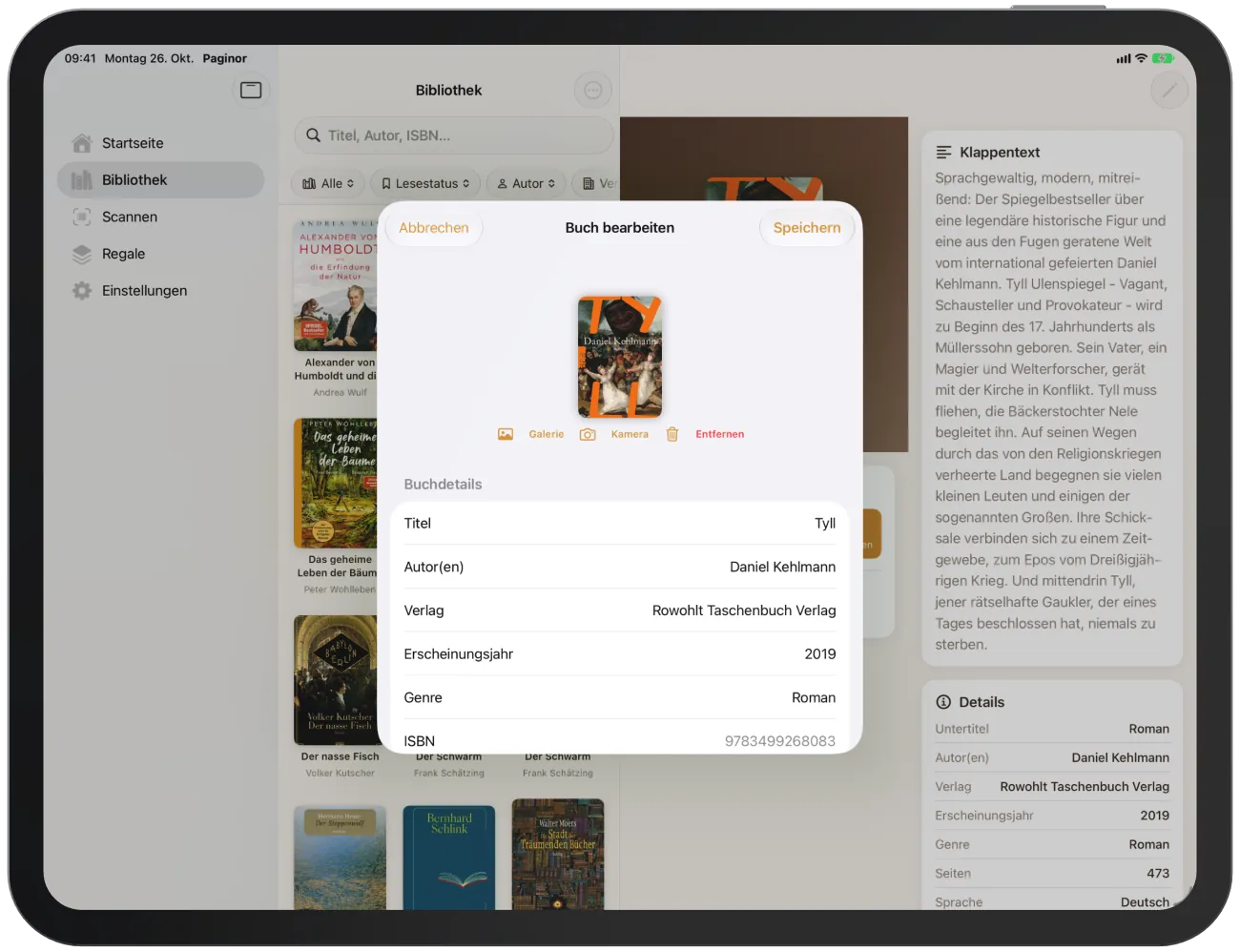Open Scannen in the sidebar

tap(160, 217)
